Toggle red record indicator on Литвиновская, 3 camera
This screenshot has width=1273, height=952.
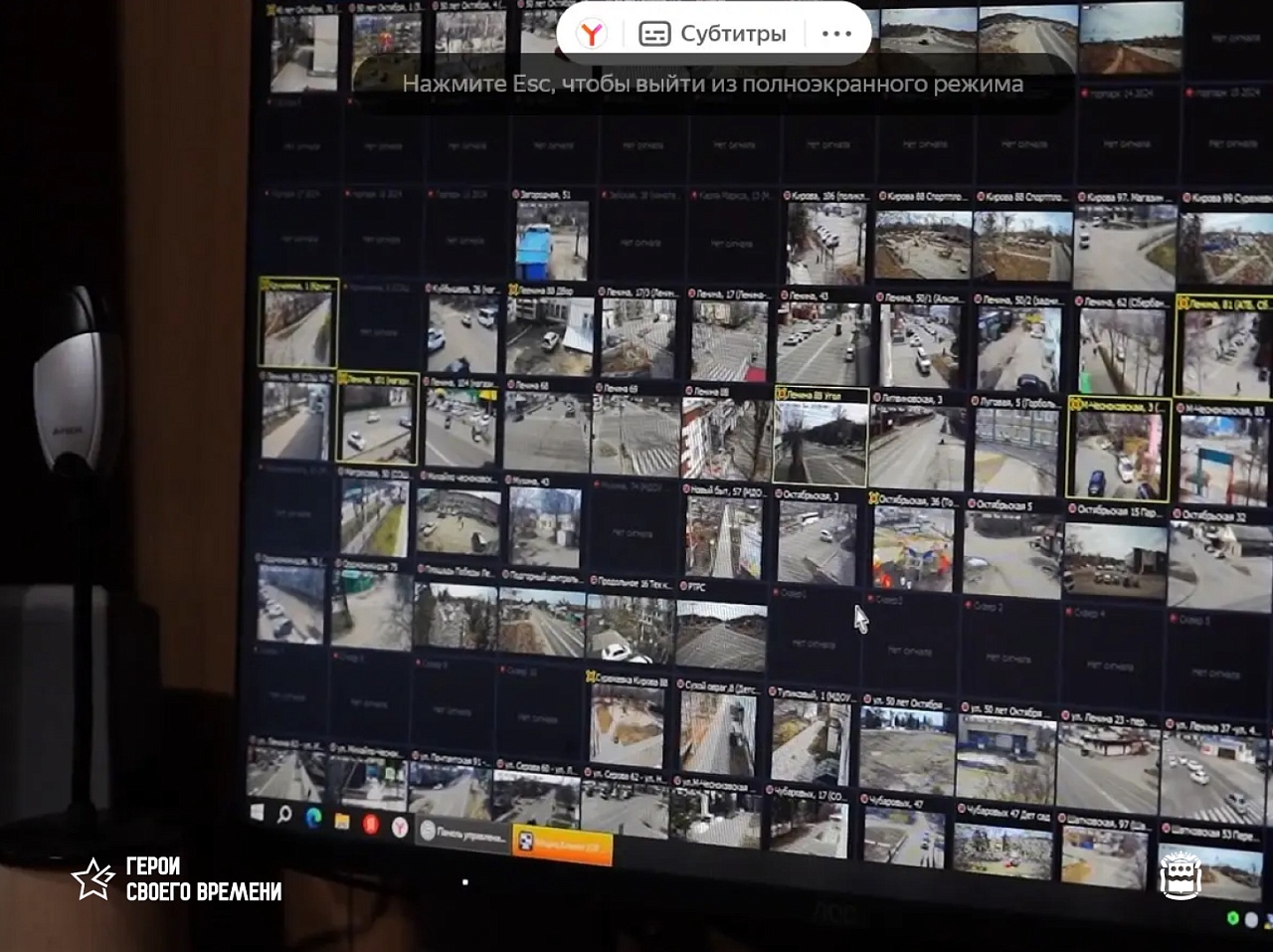pos(876,397)
